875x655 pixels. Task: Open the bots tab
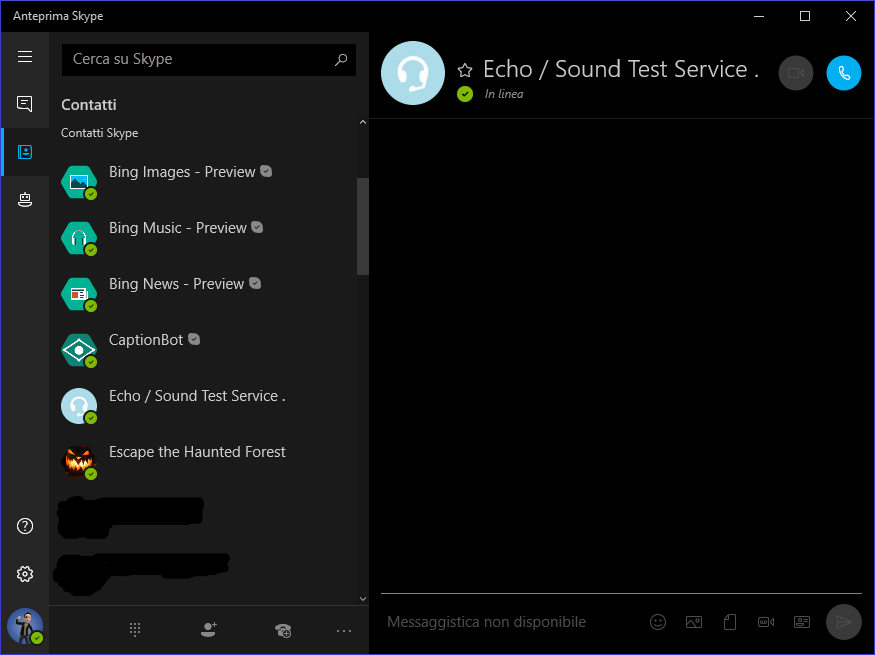click(x=25, y=199)
